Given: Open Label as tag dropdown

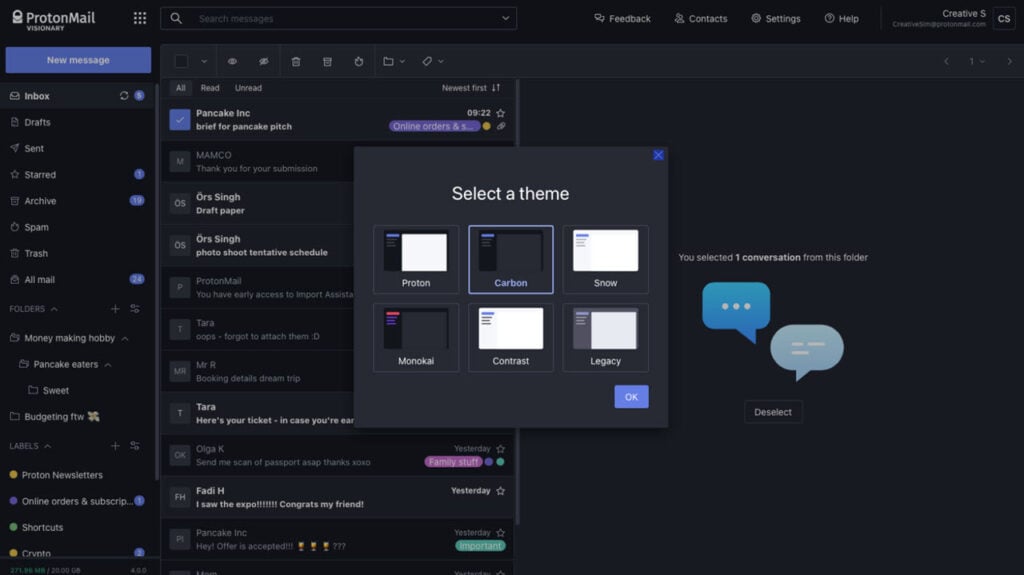Looking at the screenshot, I should pyautogui.click(x=432, y=61).
